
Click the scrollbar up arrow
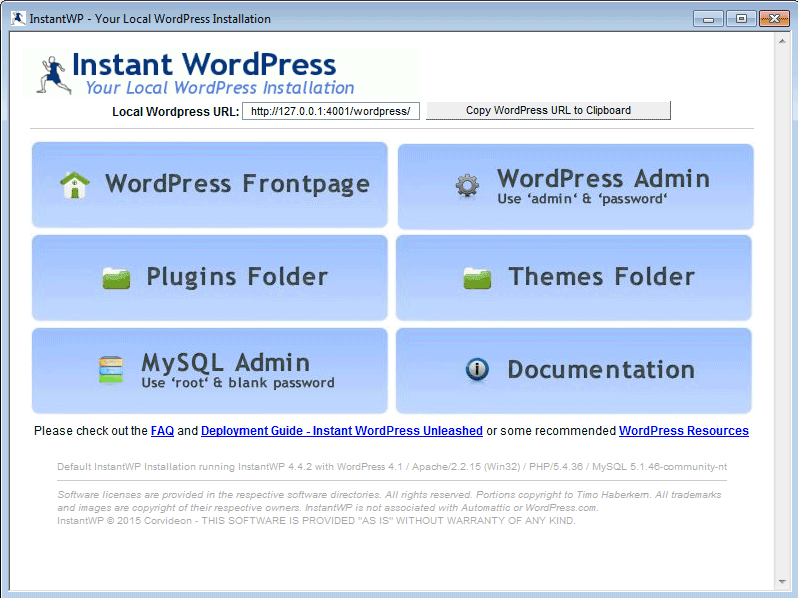[x=782, y=41]
